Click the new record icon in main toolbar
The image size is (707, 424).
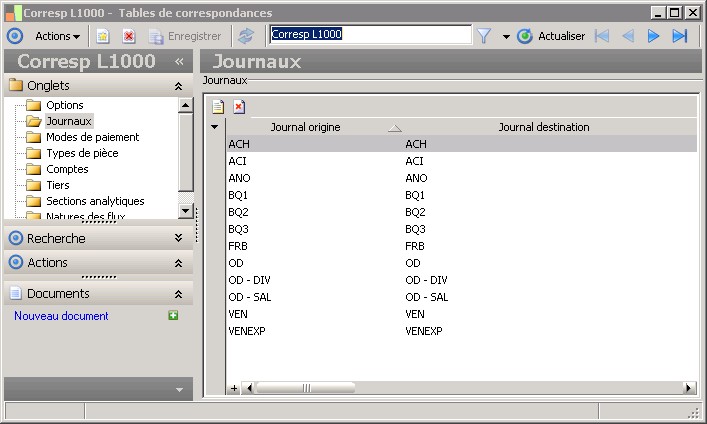click(x=103, y=36)
